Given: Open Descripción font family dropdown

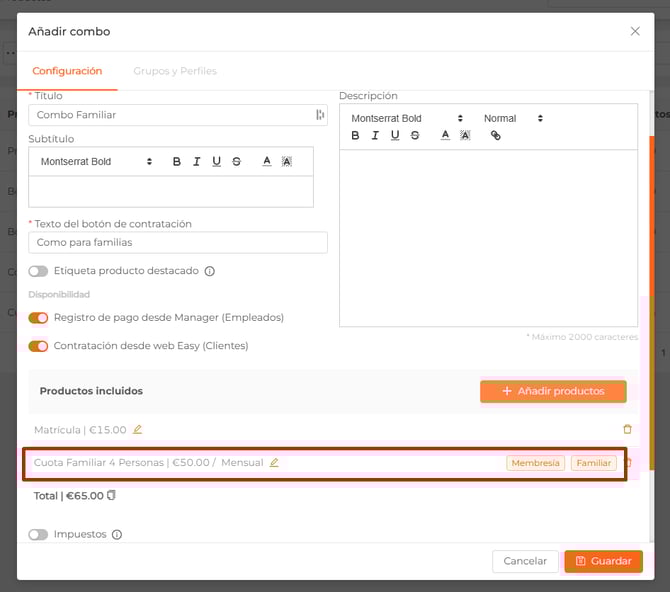Looking at the screenshot, I should point(406,118).
